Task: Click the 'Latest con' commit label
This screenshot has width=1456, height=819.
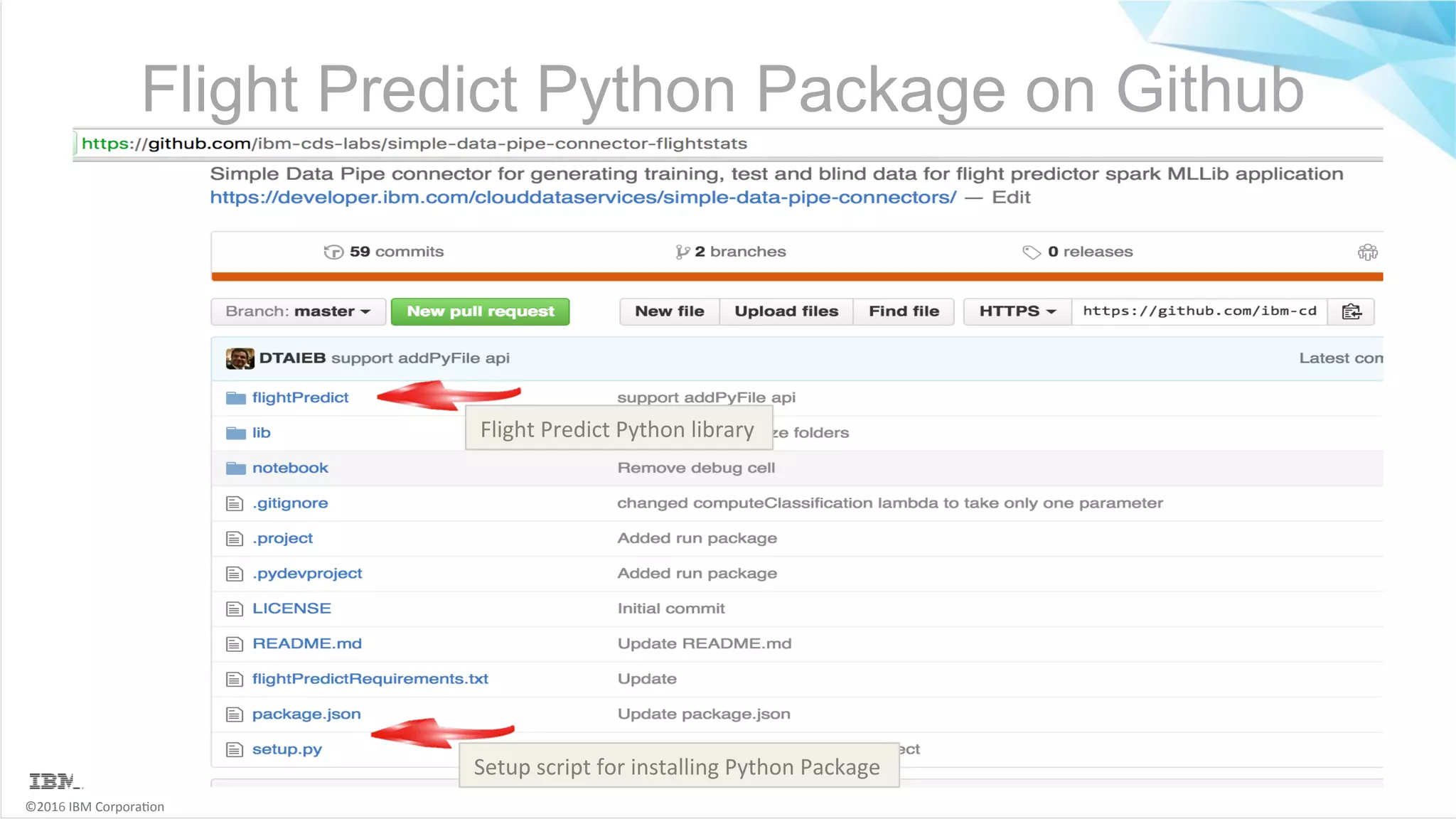Action: coord(1341,358)
